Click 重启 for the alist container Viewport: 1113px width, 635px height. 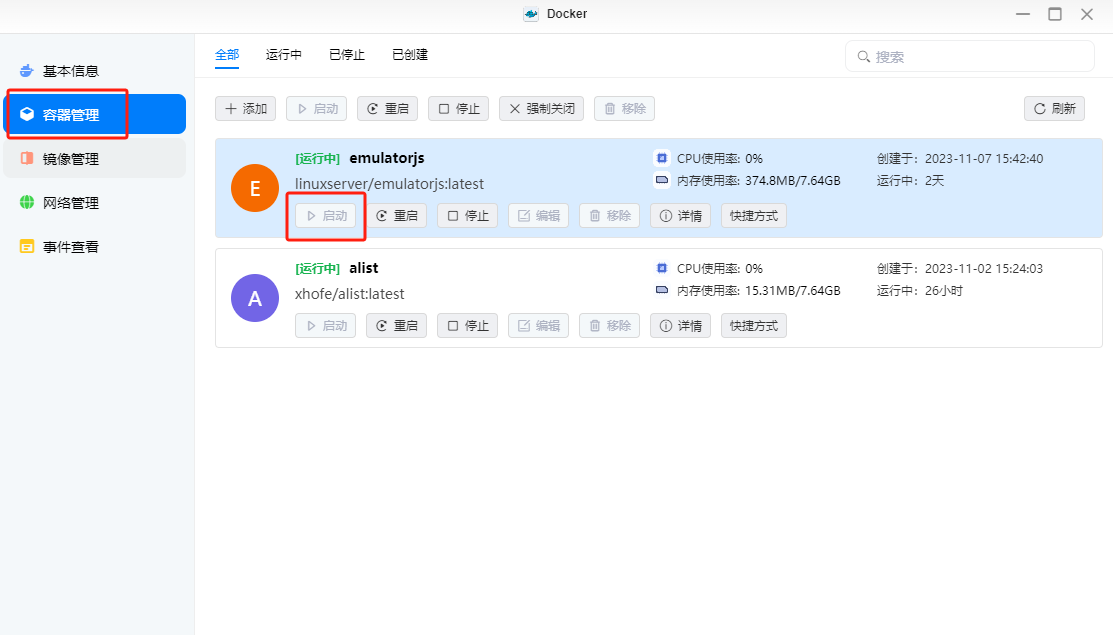(397, 326)
